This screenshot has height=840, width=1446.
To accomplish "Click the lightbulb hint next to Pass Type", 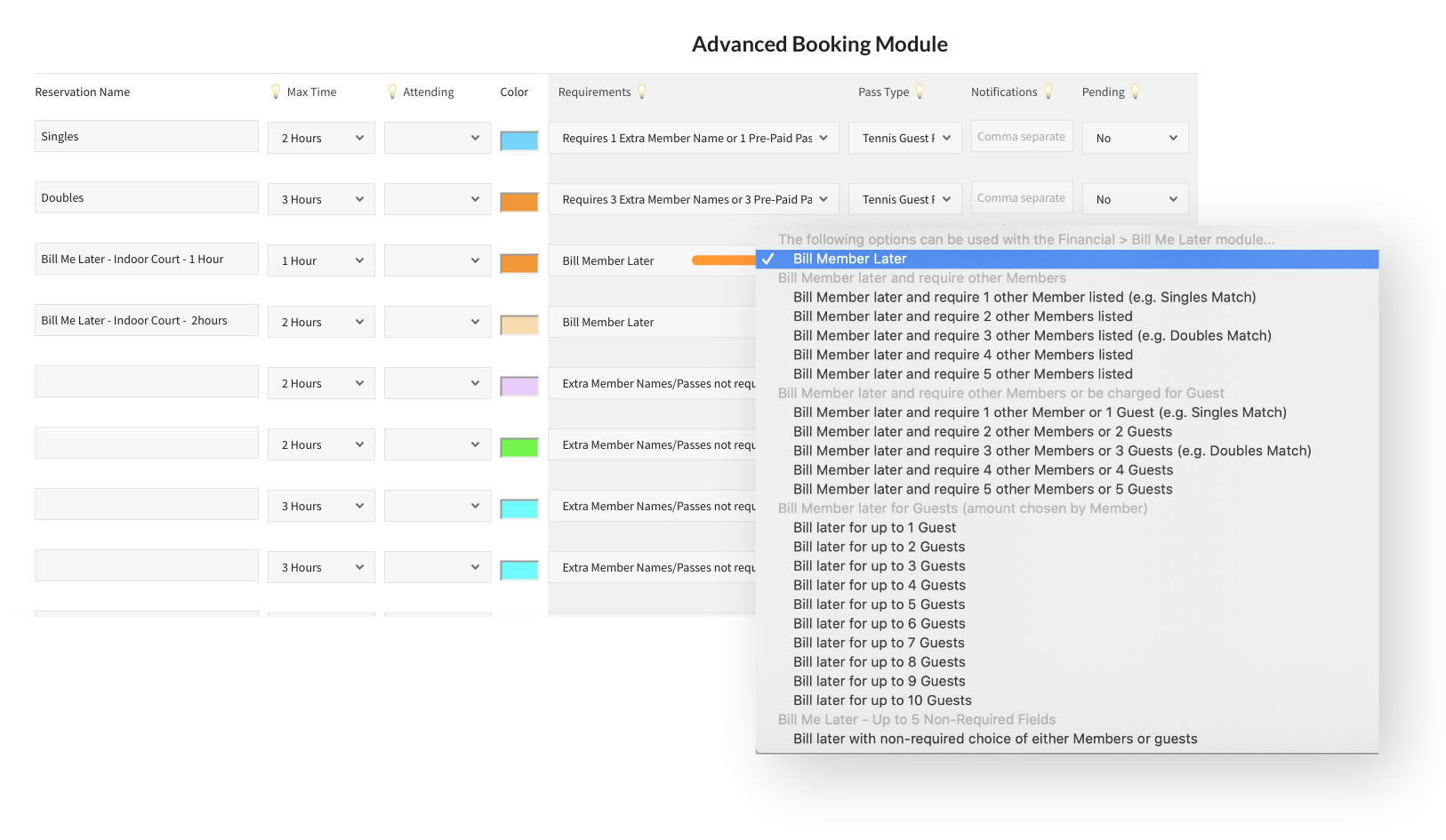I will click(920, 92).
